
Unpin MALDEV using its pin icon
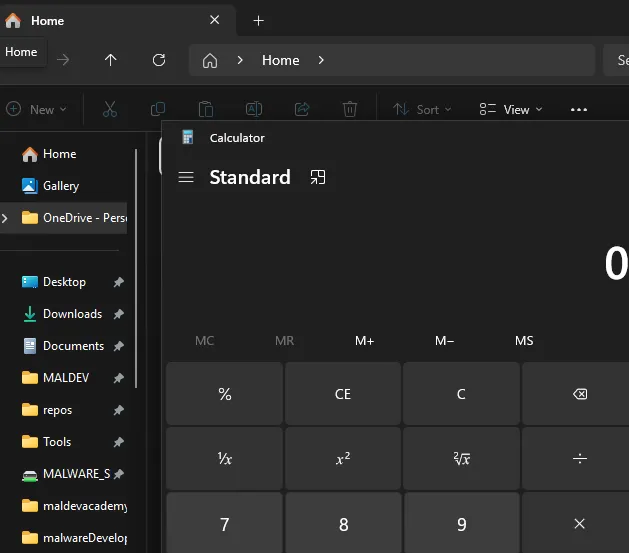tap(118, 378)
